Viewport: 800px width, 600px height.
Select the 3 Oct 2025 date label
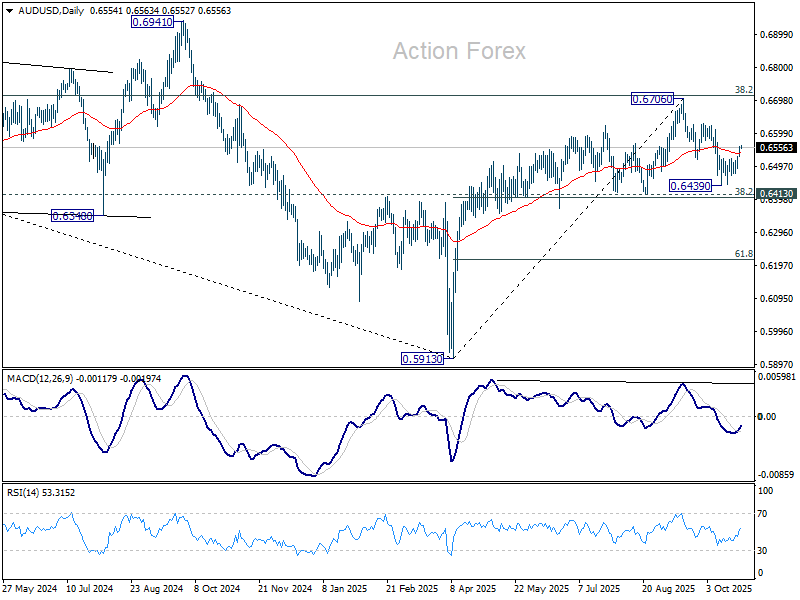click(729, 590)
